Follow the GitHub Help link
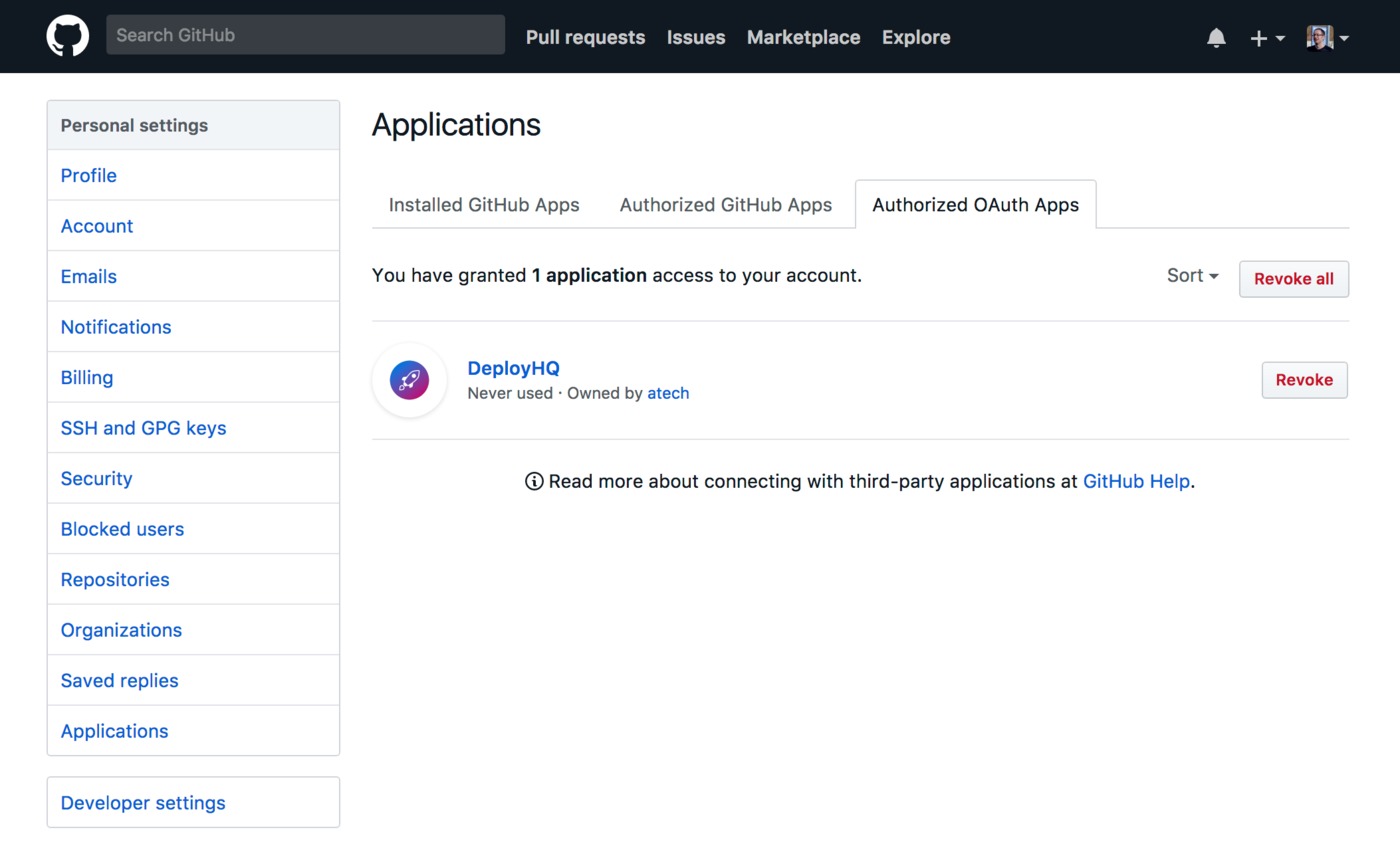 coord(1136,482)
